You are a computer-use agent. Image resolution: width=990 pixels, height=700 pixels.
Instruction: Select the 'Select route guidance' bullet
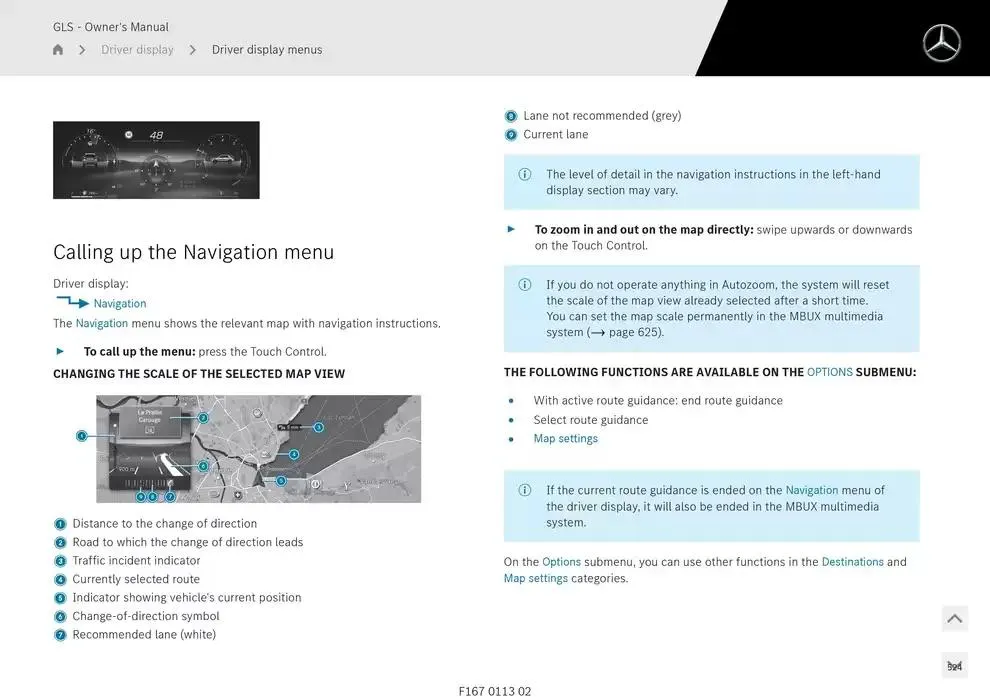591,420
